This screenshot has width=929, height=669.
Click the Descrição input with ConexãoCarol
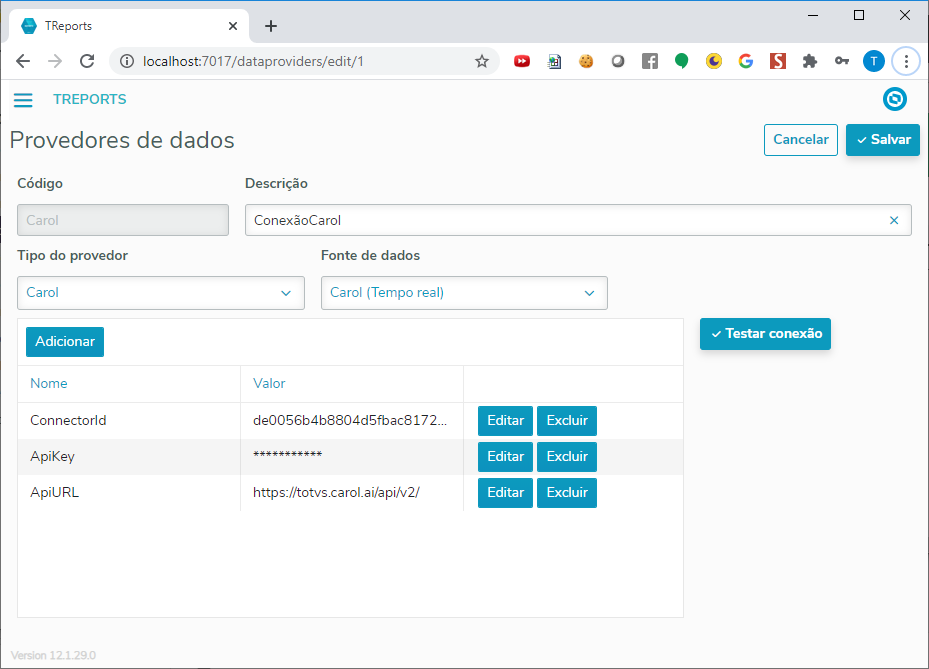(578, 220)
